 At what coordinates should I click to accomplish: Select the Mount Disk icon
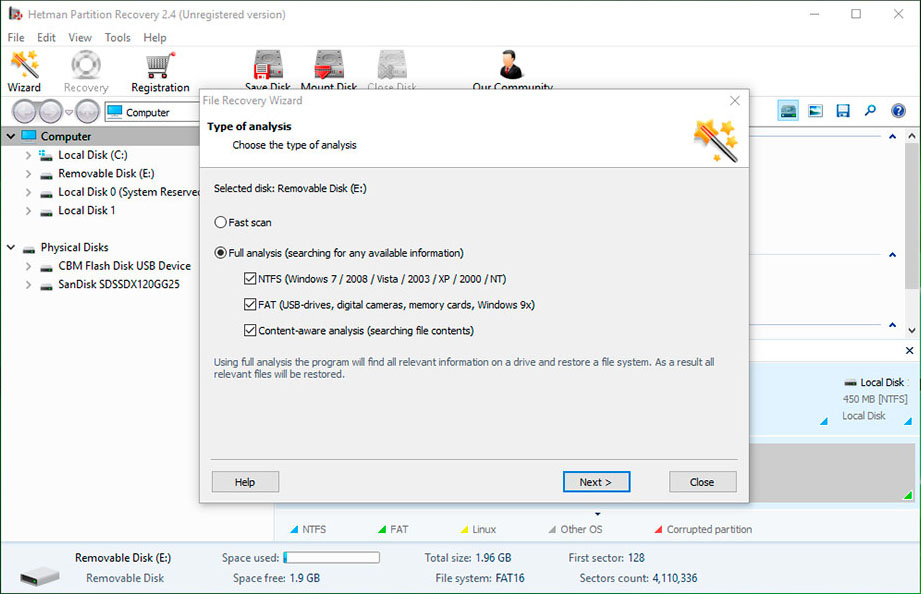(328, 63)
